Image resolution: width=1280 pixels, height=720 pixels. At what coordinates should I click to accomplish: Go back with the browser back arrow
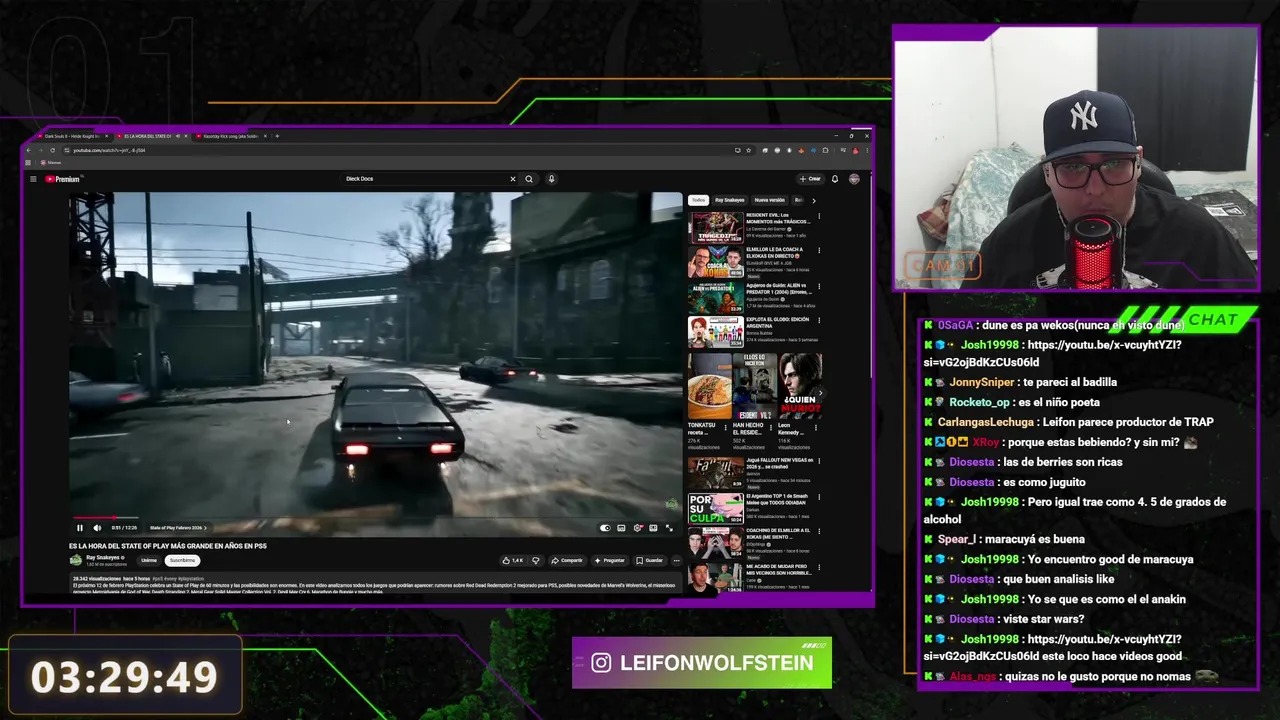(x=29, y=150)
